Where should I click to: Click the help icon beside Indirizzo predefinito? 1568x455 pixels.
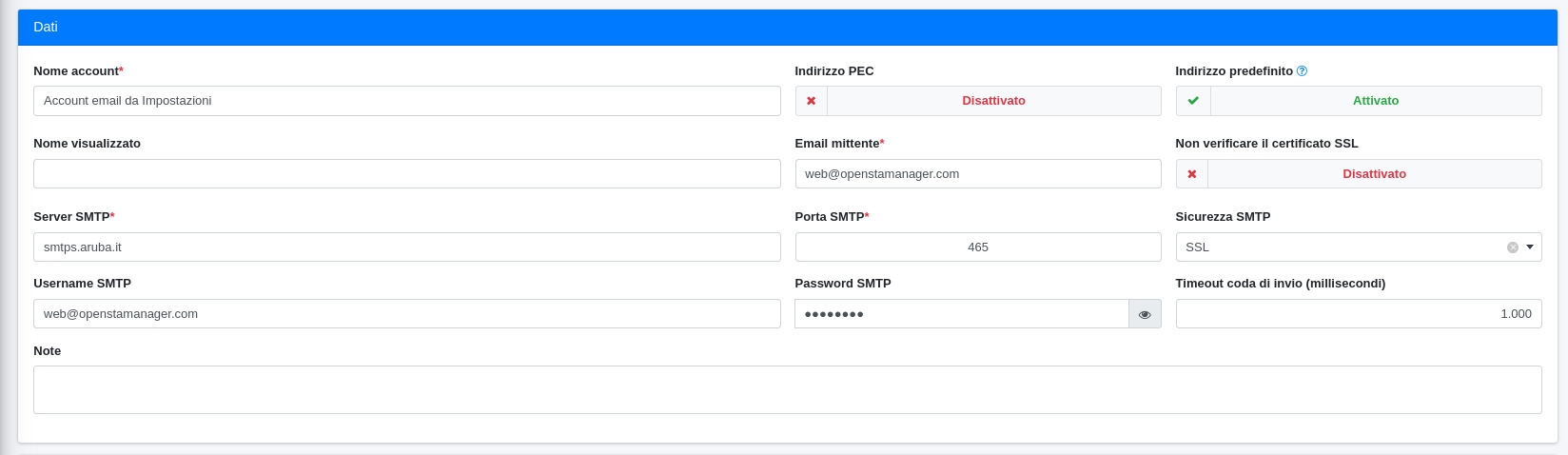1302,71
